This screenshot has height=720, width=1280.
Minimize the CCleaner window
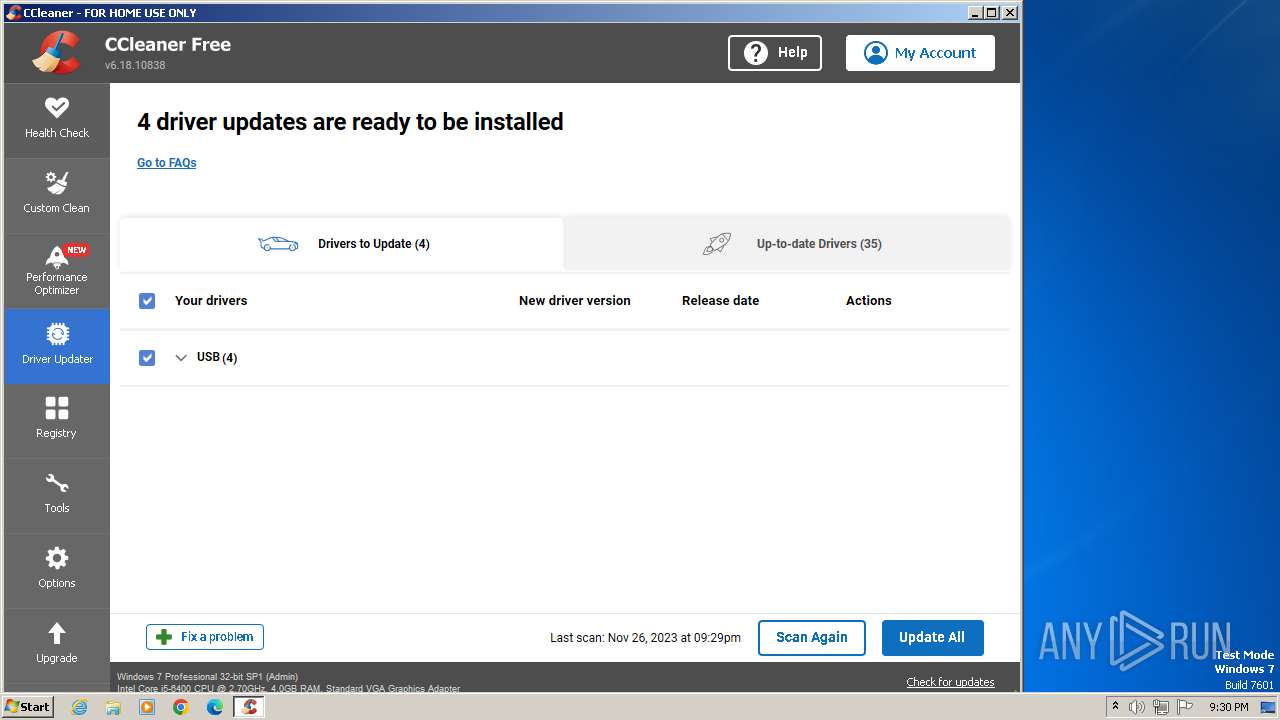click(975, 13)
